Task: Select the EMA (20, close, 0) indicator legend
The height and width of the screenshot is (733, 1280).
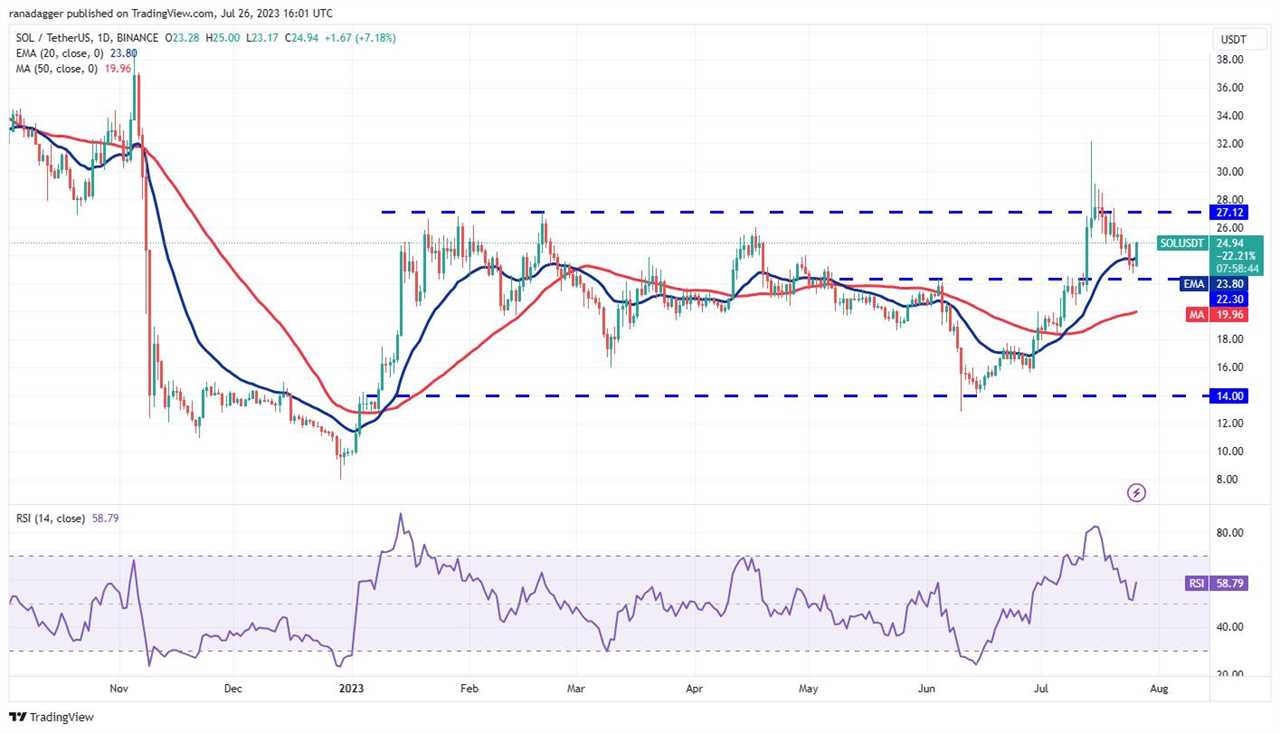Action: [75, 52]
